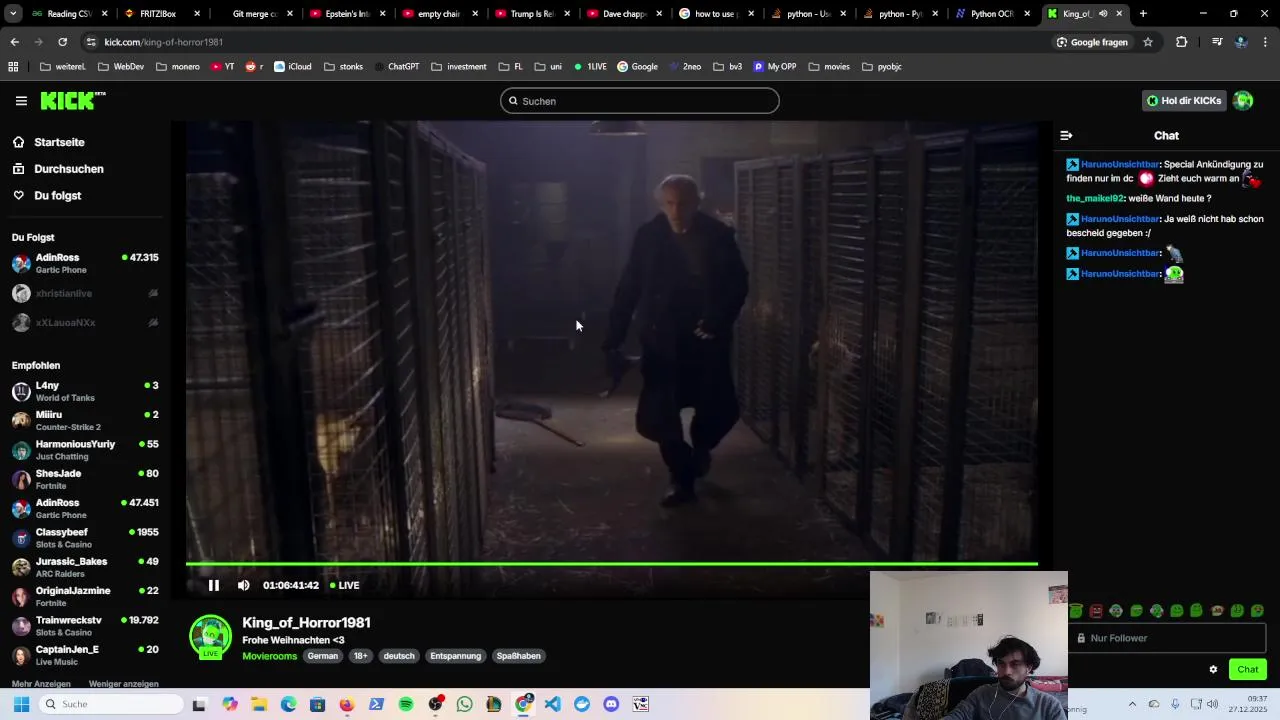Open the user avatar menu at top right
This screenshot has width=1280, height=720.
tap(1243, 101)
